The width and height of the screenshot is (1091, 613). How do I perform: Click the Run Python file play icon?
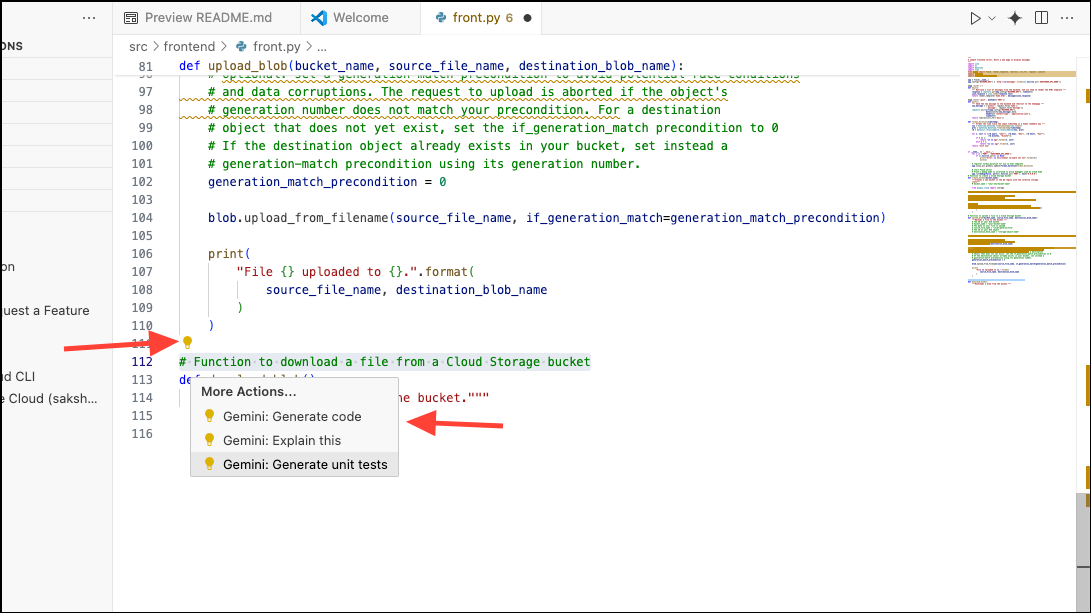click(975, 18)
